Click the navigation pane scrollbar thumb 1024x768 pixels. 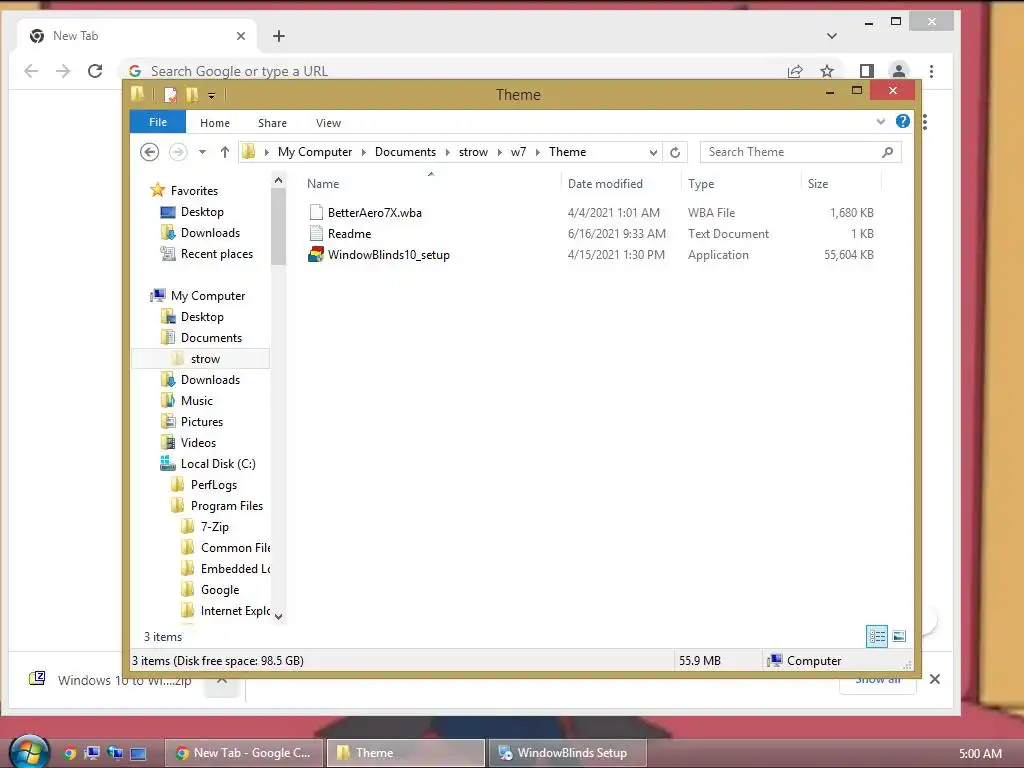279,227
